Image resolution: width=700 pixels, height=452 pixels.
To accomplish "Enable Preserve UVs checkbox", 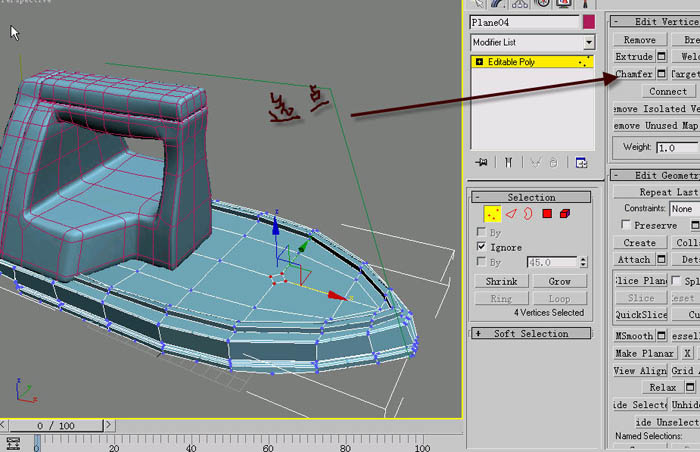I will click(626, 225).
